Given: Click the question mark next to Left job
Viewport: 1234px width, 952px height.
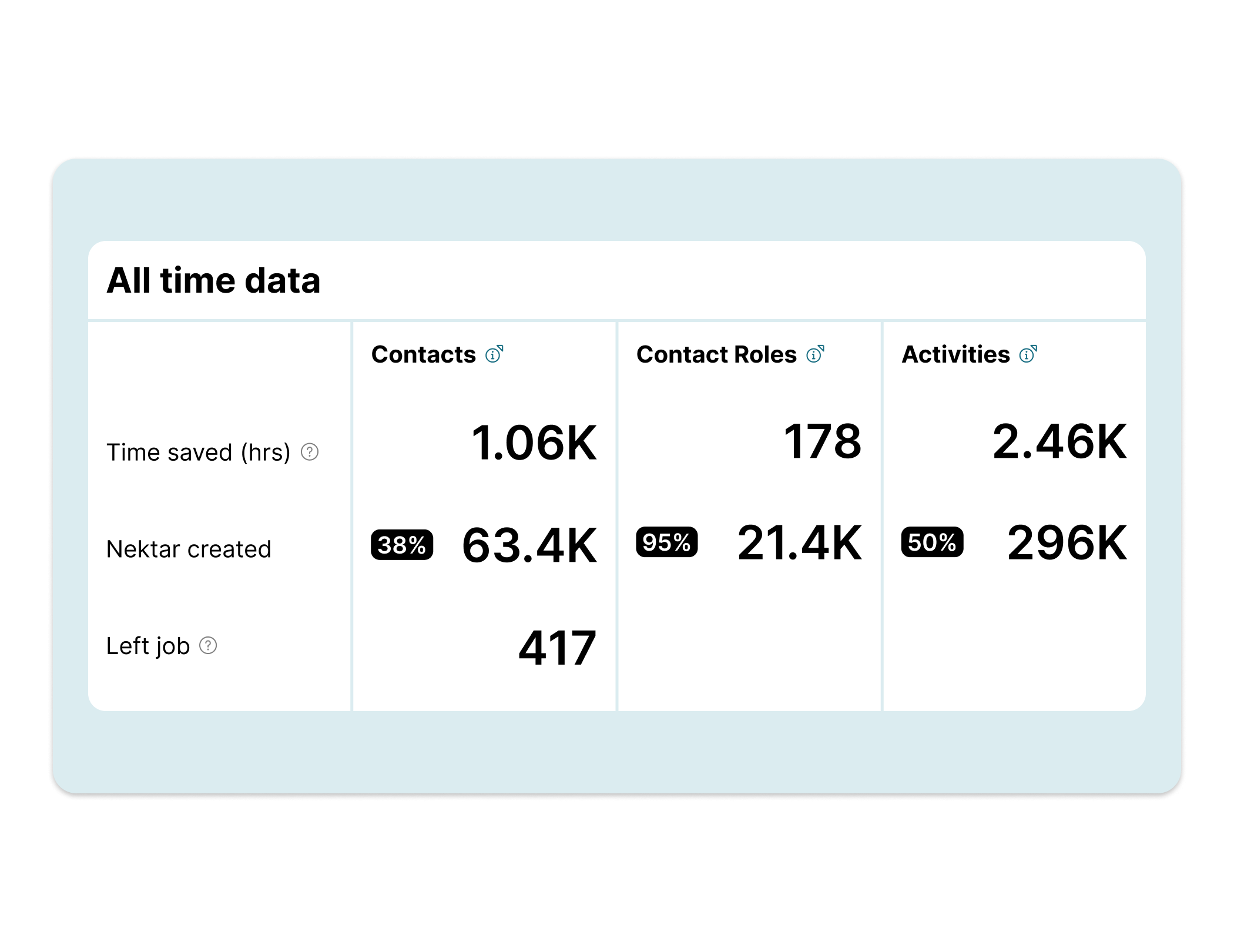Looking at the screenshot, I should [x=208, y=645].
